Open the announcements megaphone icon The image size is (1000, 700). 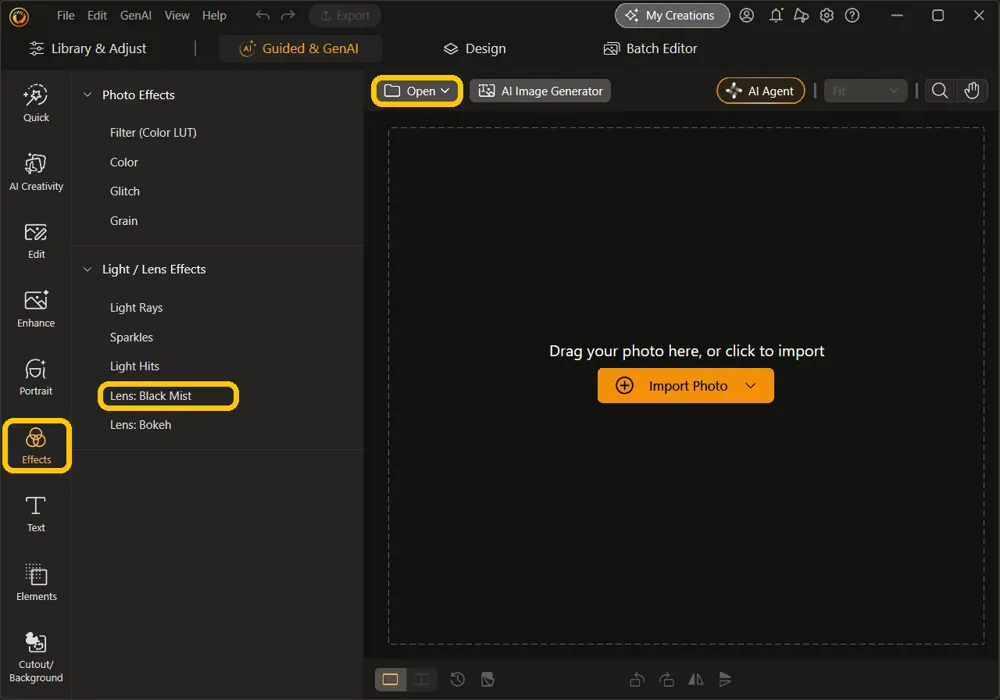(x=801, y=15)
